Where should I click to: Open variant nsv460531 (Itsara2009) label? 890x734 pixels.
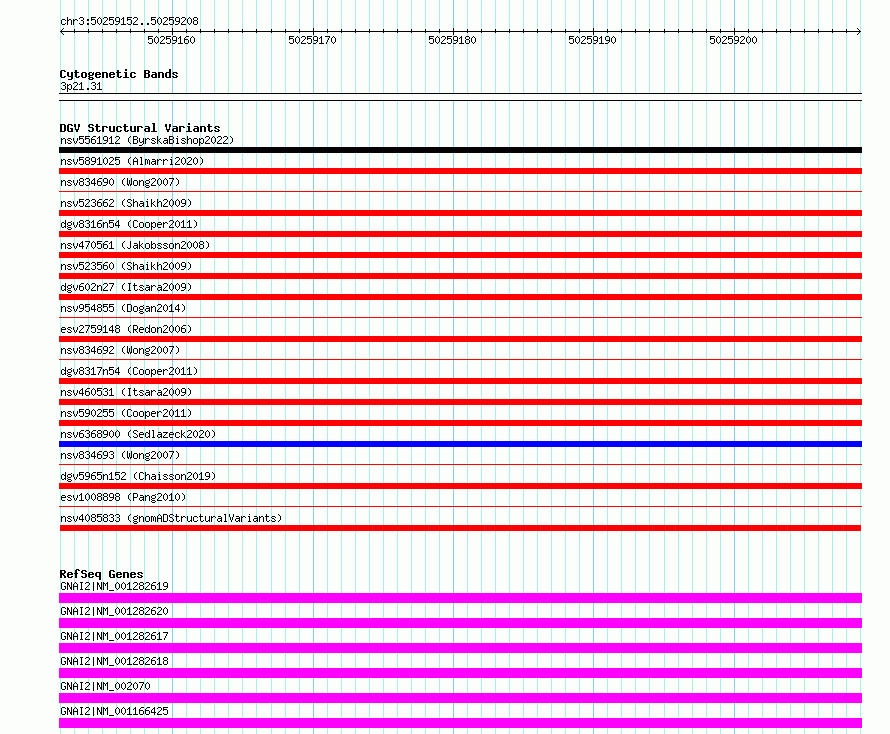(126, 392)
